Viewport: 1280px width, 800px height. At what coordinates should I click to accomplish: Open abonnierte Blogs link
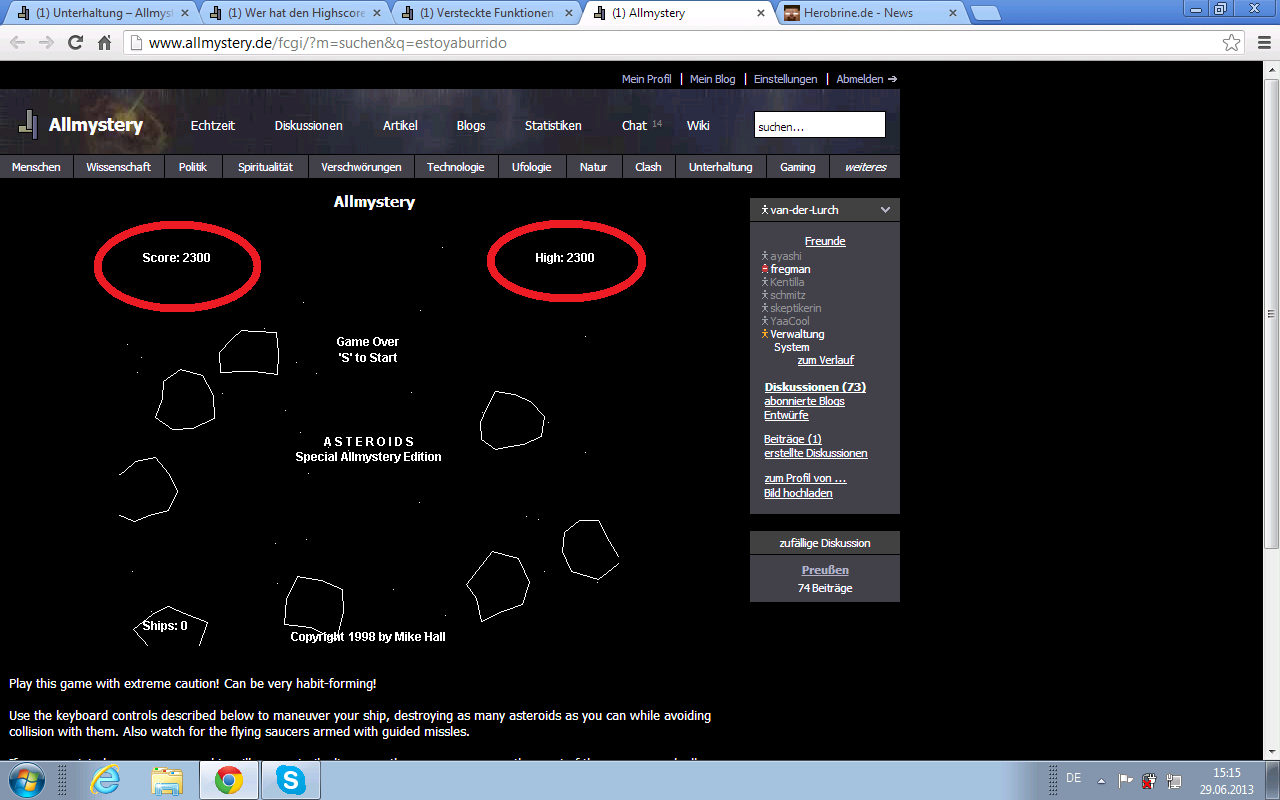(804, 401)
